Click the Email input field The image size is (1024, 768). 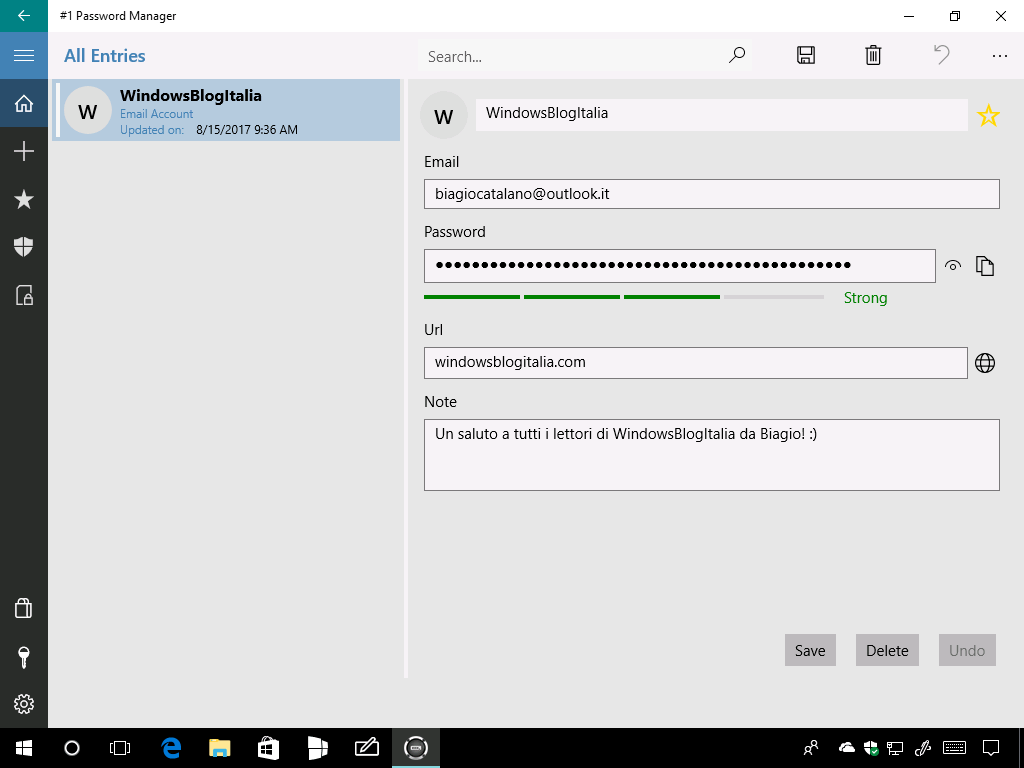[x=711, y=194]
